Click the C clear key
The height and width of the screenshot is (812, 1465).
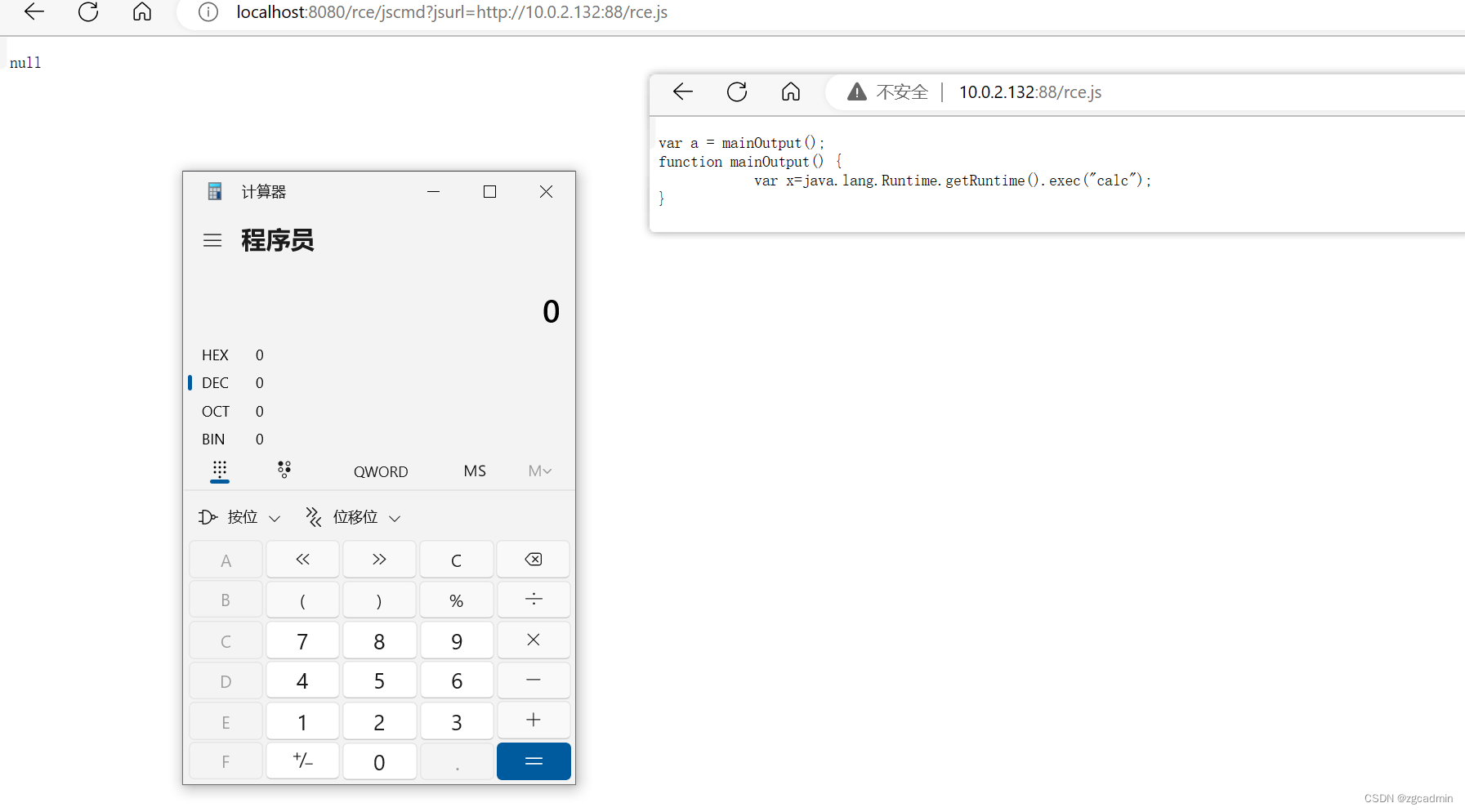(x=457, y=560)
